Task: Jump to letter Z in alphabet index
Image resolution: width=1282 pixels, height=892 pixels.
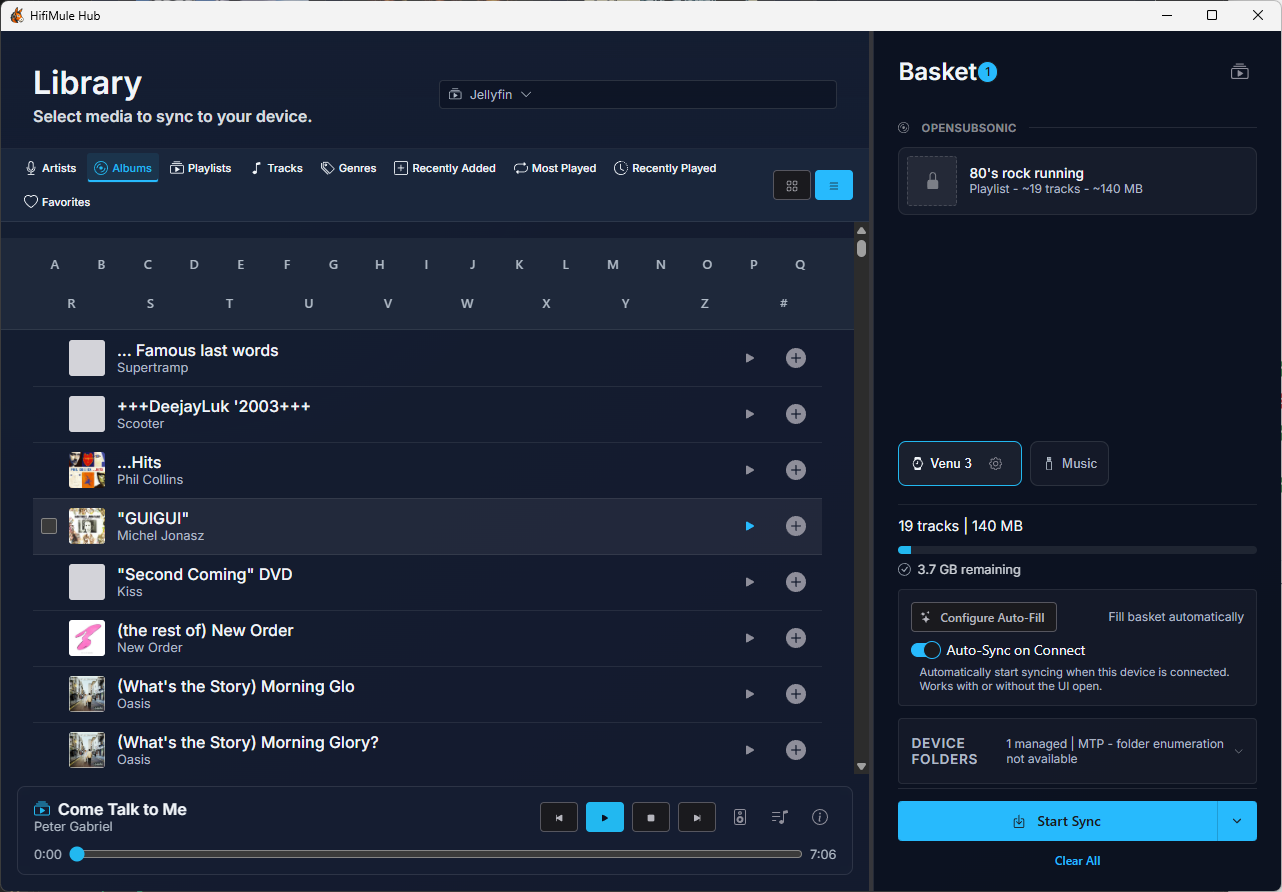Action: point(705,303)
